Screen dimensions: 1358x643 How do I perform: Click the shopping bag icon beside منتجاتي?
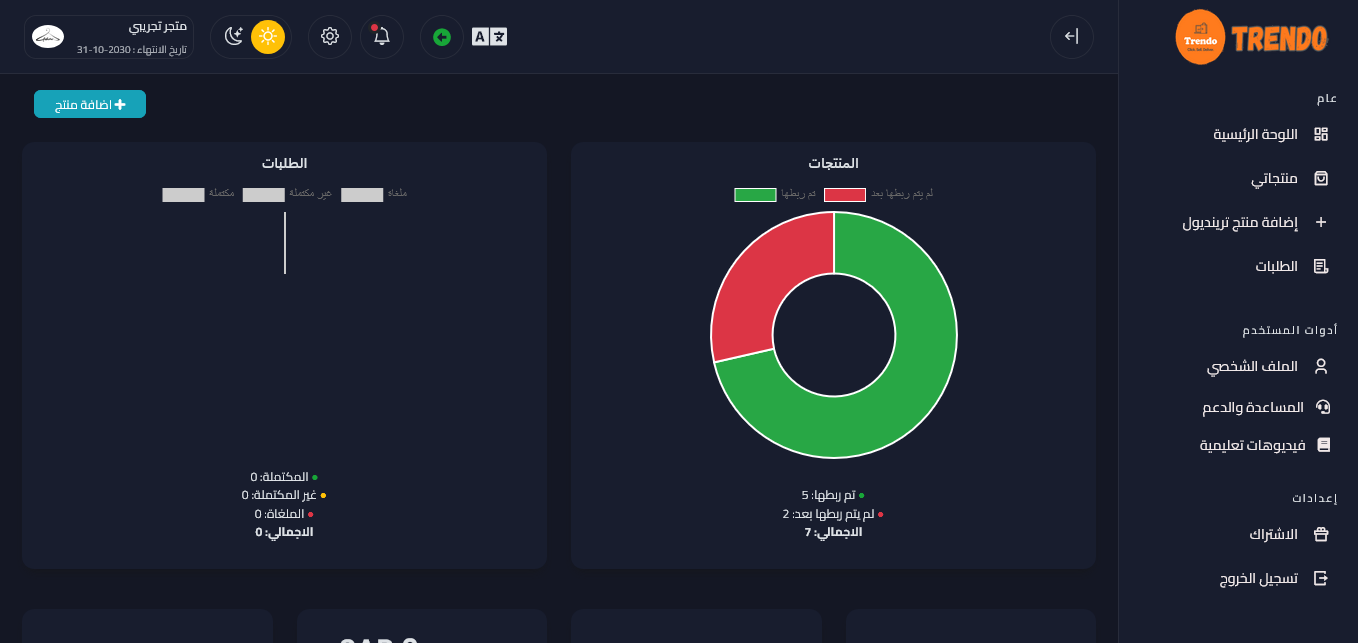tap(1321, 178)
